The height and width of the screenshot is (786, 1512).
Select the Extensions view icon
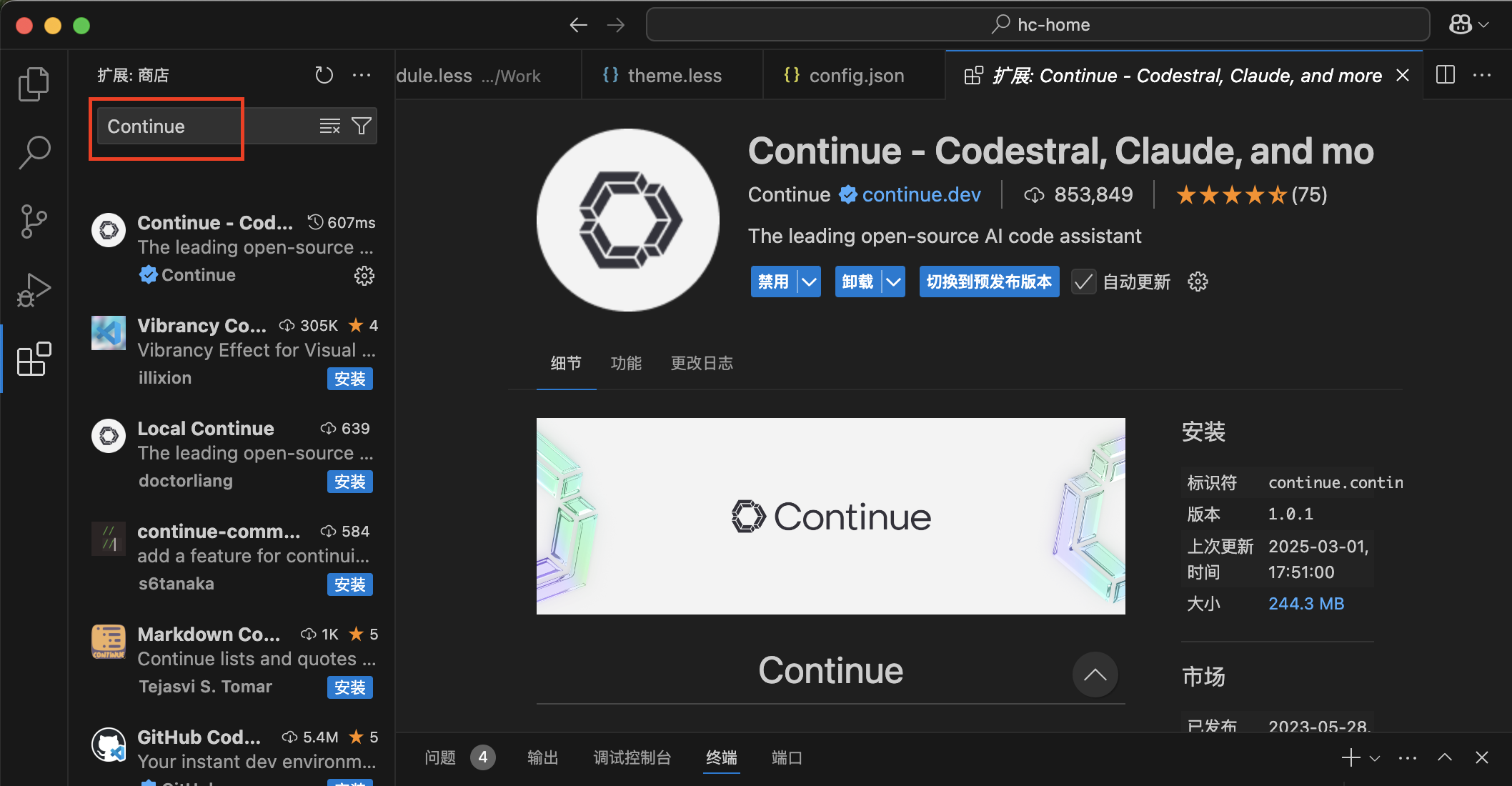(x=34, y=359)
